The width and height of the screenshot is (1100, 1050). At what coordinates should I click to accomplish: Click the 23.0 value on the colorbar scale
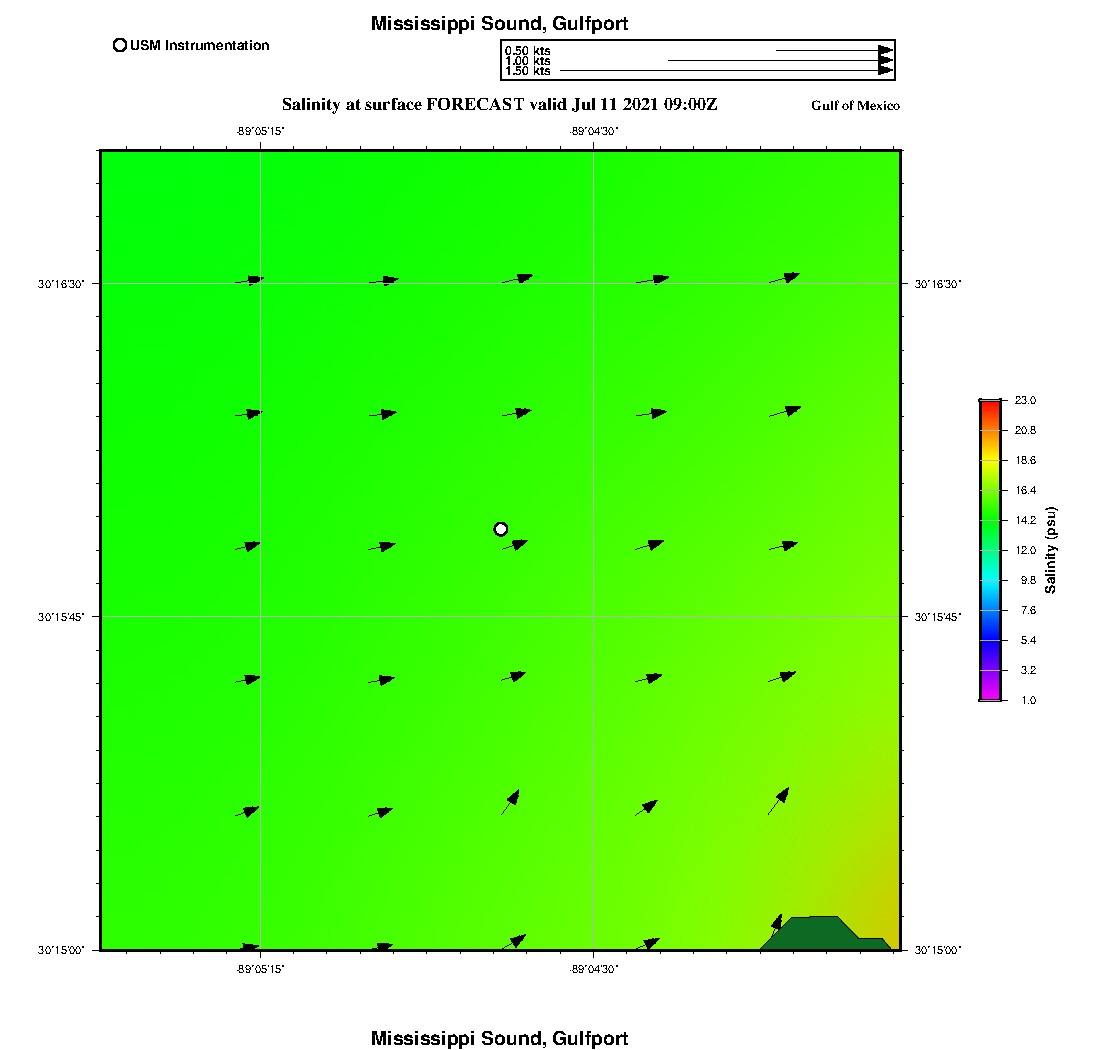(x=1025, y=401)
